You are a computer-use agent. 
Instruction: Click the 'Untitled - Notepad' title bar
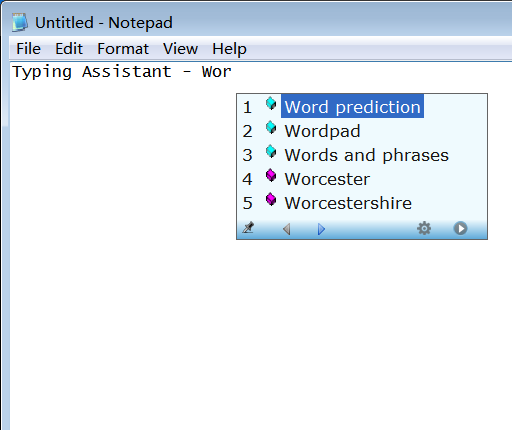pyautogui.click(x=104, y=23)
